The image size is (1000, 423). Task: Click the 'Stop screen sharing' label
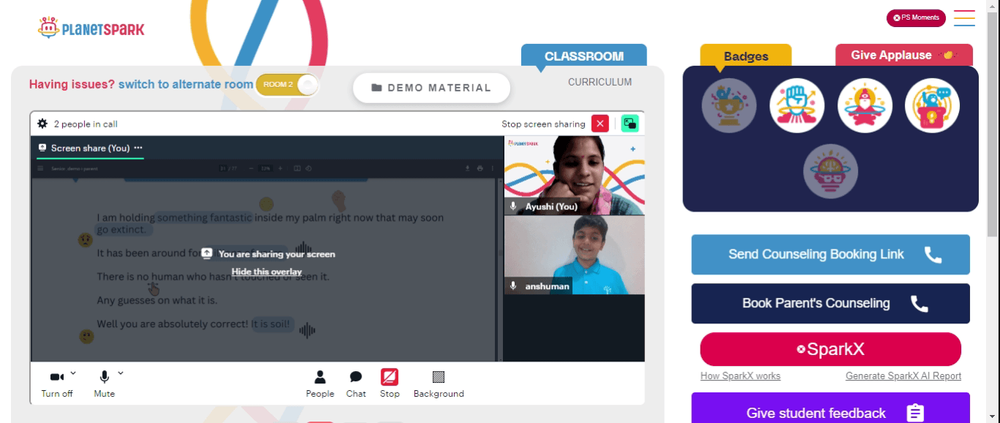coord(543,124)
